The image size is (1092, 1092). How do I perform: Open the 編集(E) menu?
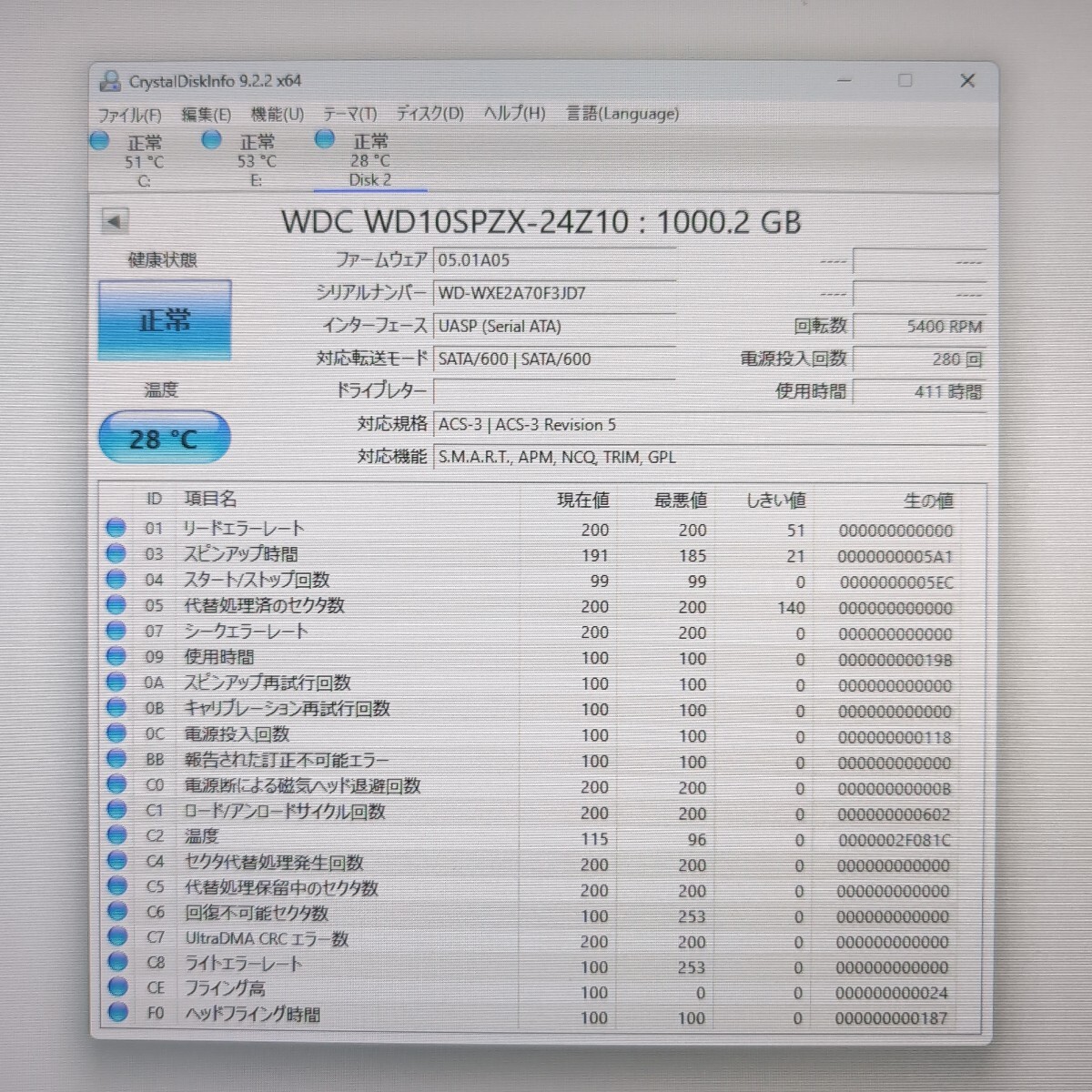pyautogui.click(x=206, y=115)
